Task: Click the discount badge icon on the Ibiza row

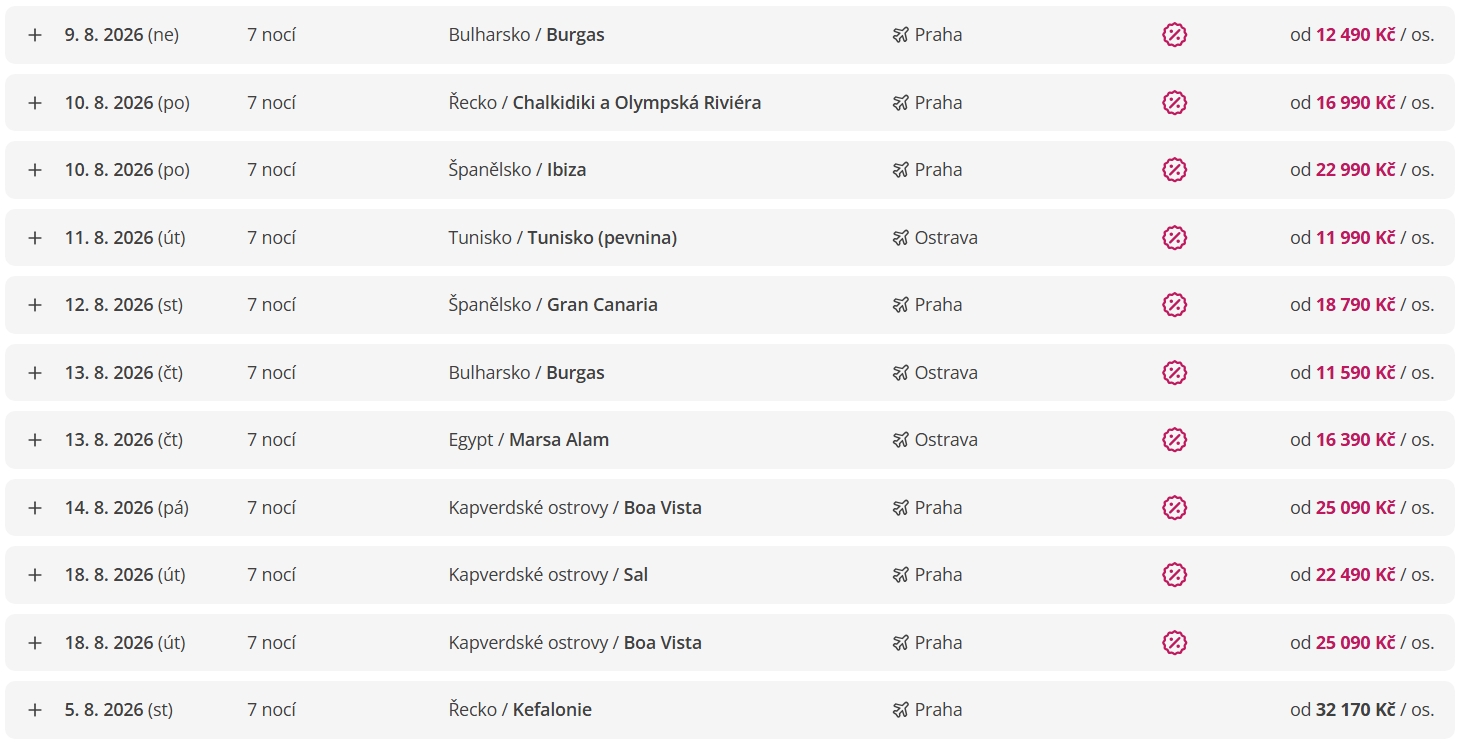Action: 1174,170
